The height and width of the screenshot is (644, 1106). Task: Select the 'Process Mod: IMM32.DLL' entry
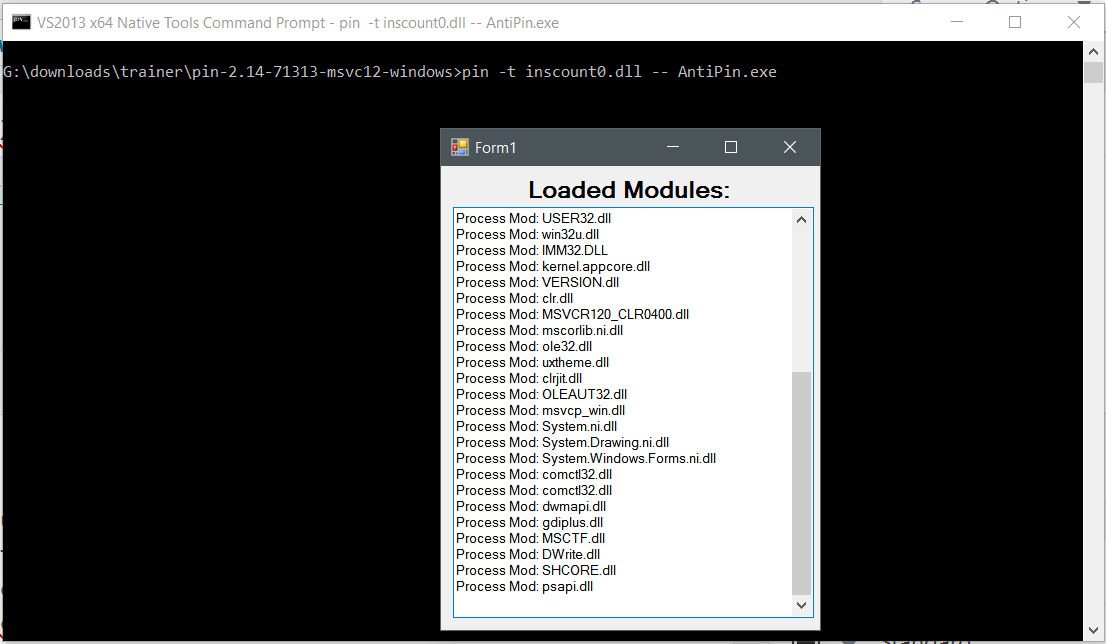(x=532, y=250)
